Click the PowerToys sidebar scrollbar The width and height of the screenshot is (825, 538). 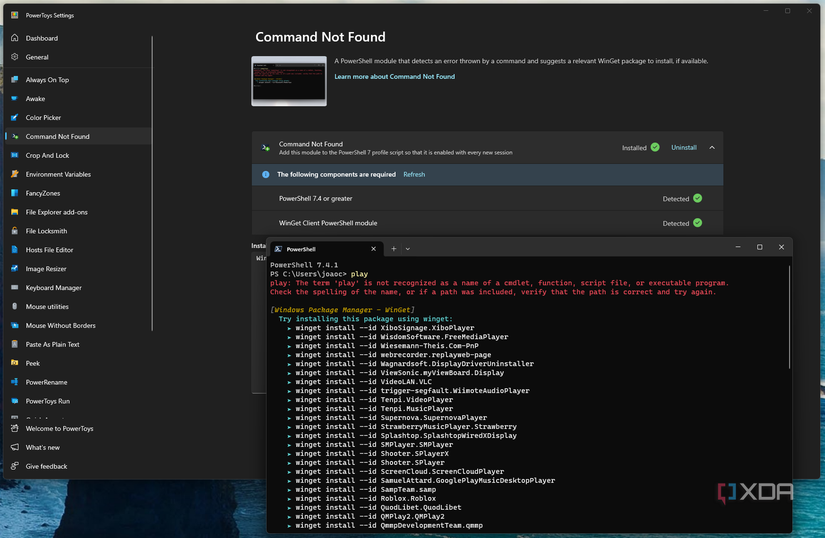click(152, 183)
